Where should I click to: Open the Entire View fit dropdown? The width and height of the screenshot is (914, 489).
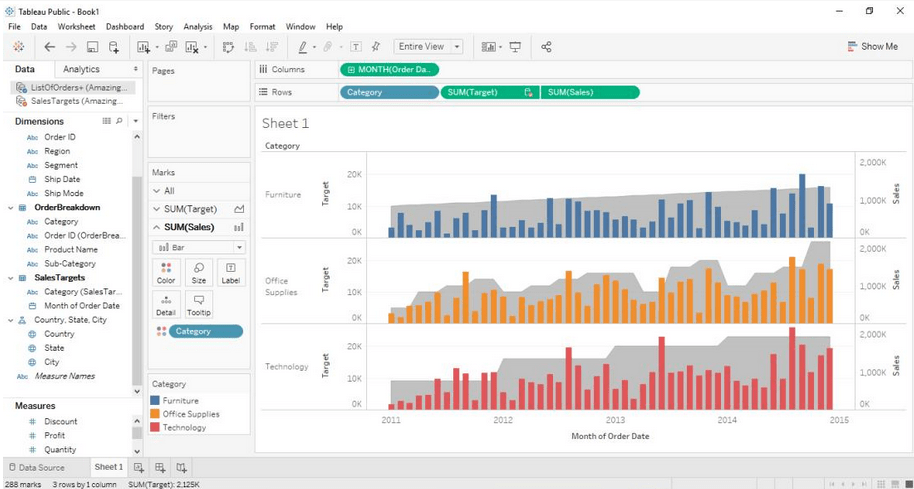click(428, 47)
